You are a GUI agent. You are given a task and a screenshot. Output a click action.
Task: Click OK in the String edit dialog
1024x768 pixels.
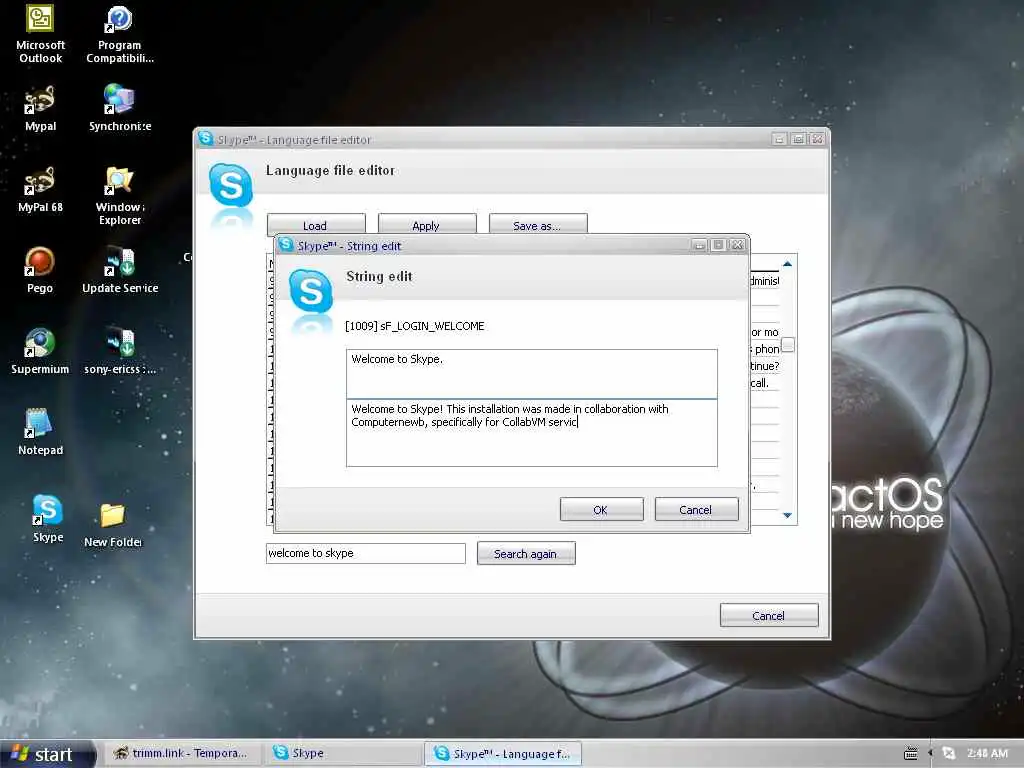point(601,509)
